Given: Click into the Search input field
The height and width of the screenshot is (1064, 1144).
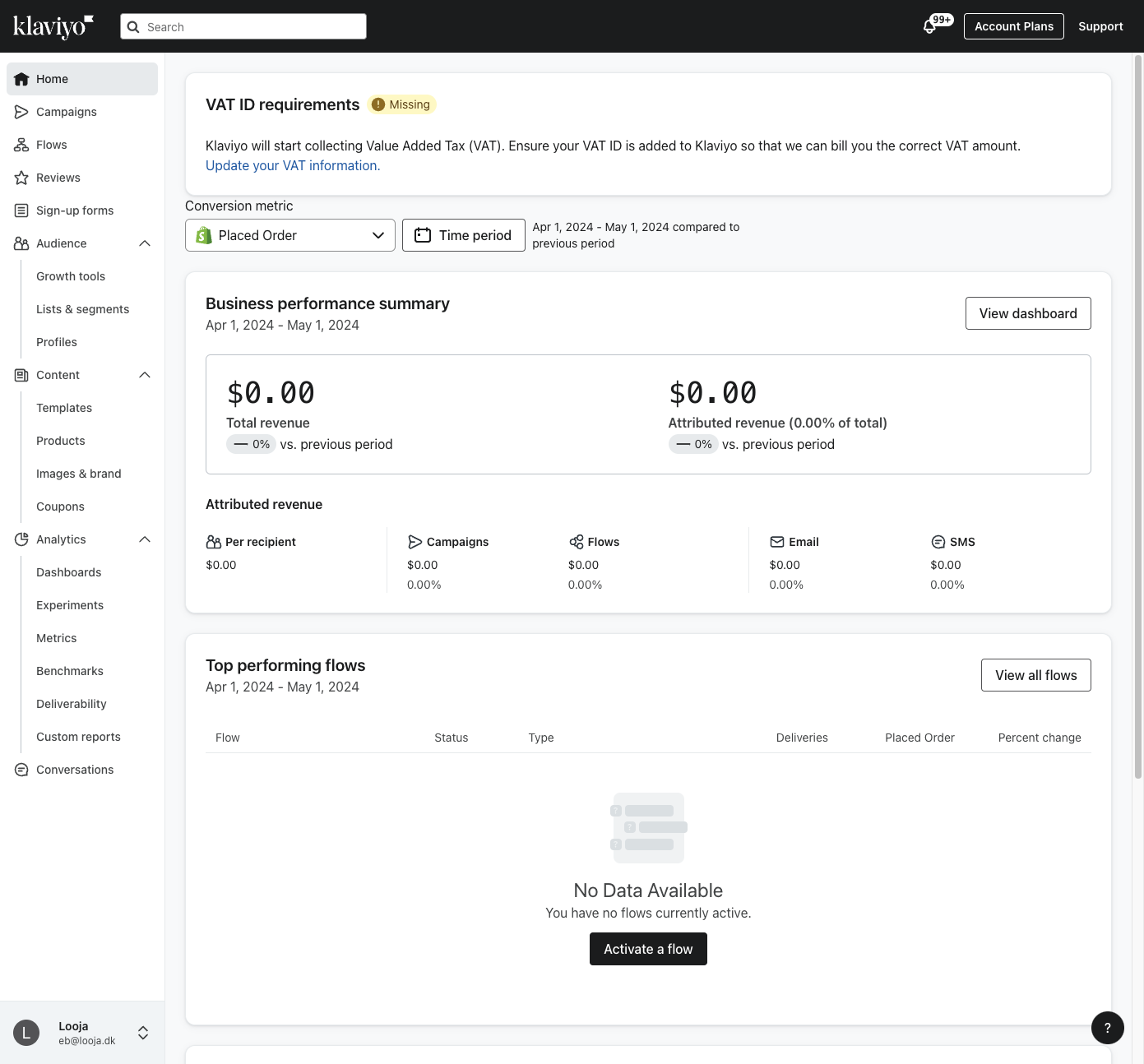Looking at the screenshot, I should pyautogui.click(x=243, y=26).
